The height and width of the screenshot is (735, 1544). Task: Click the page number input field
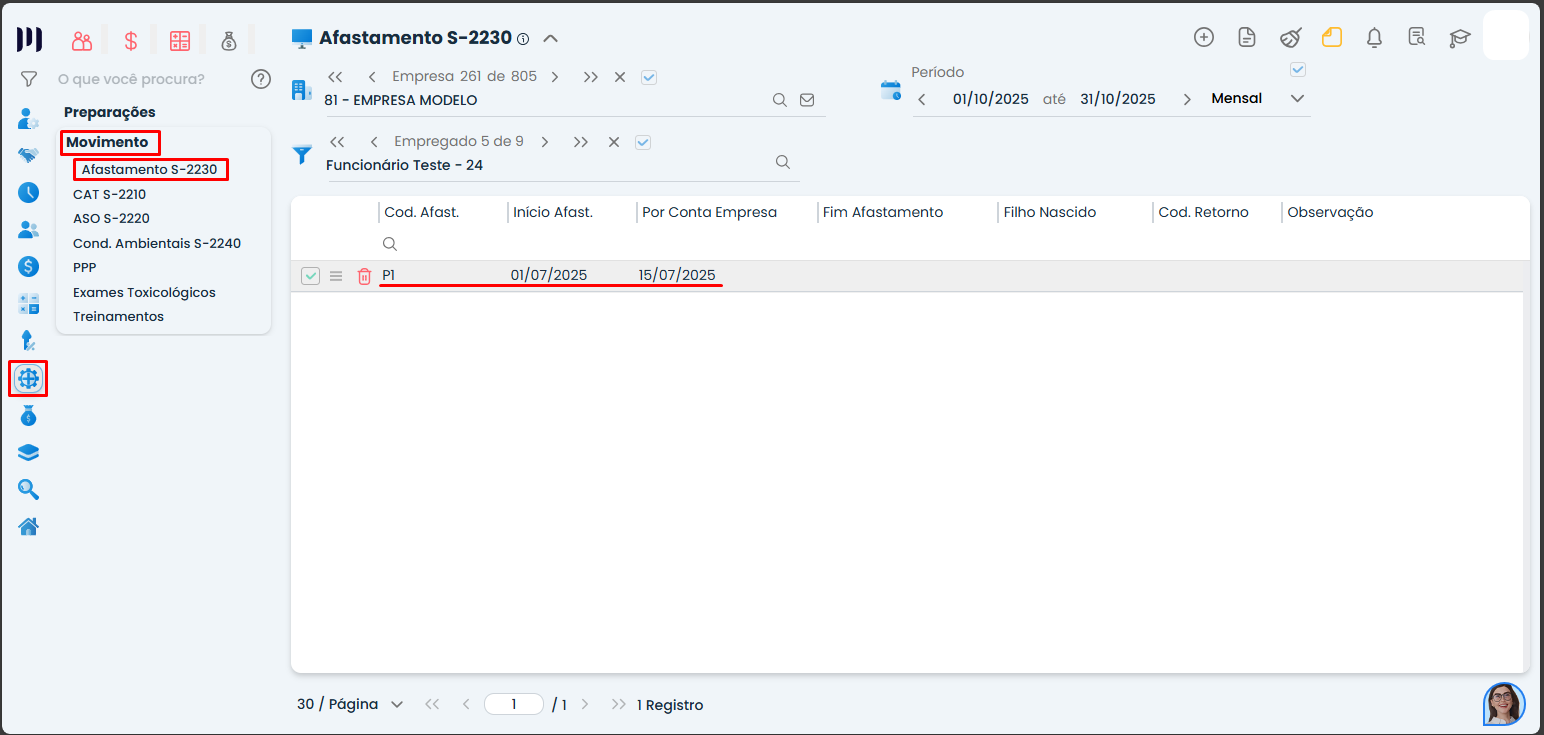coord(513,704)
